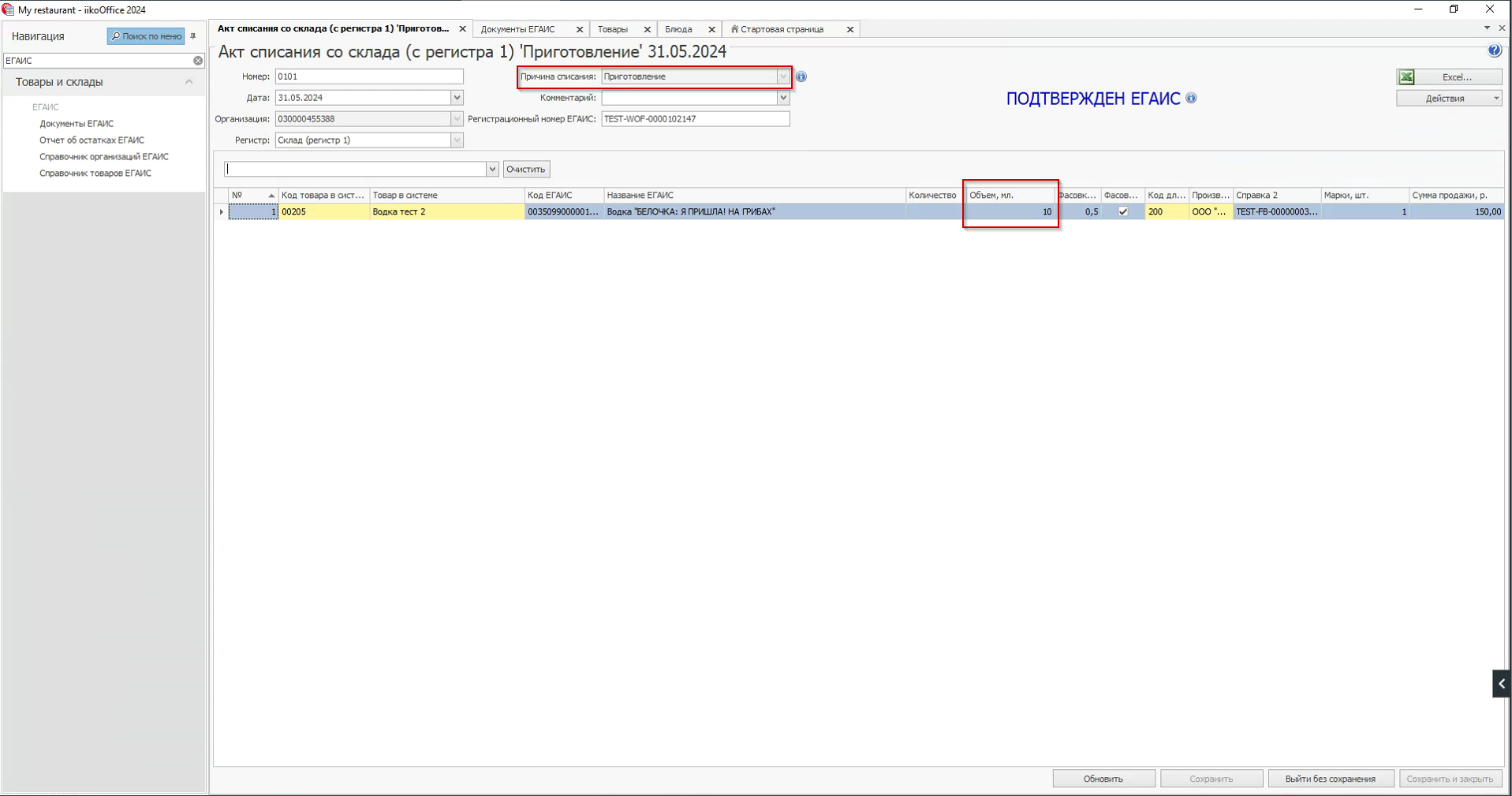
Task: Open Справочник товаров ЕГАИС
Action: (x=95, y=174)
